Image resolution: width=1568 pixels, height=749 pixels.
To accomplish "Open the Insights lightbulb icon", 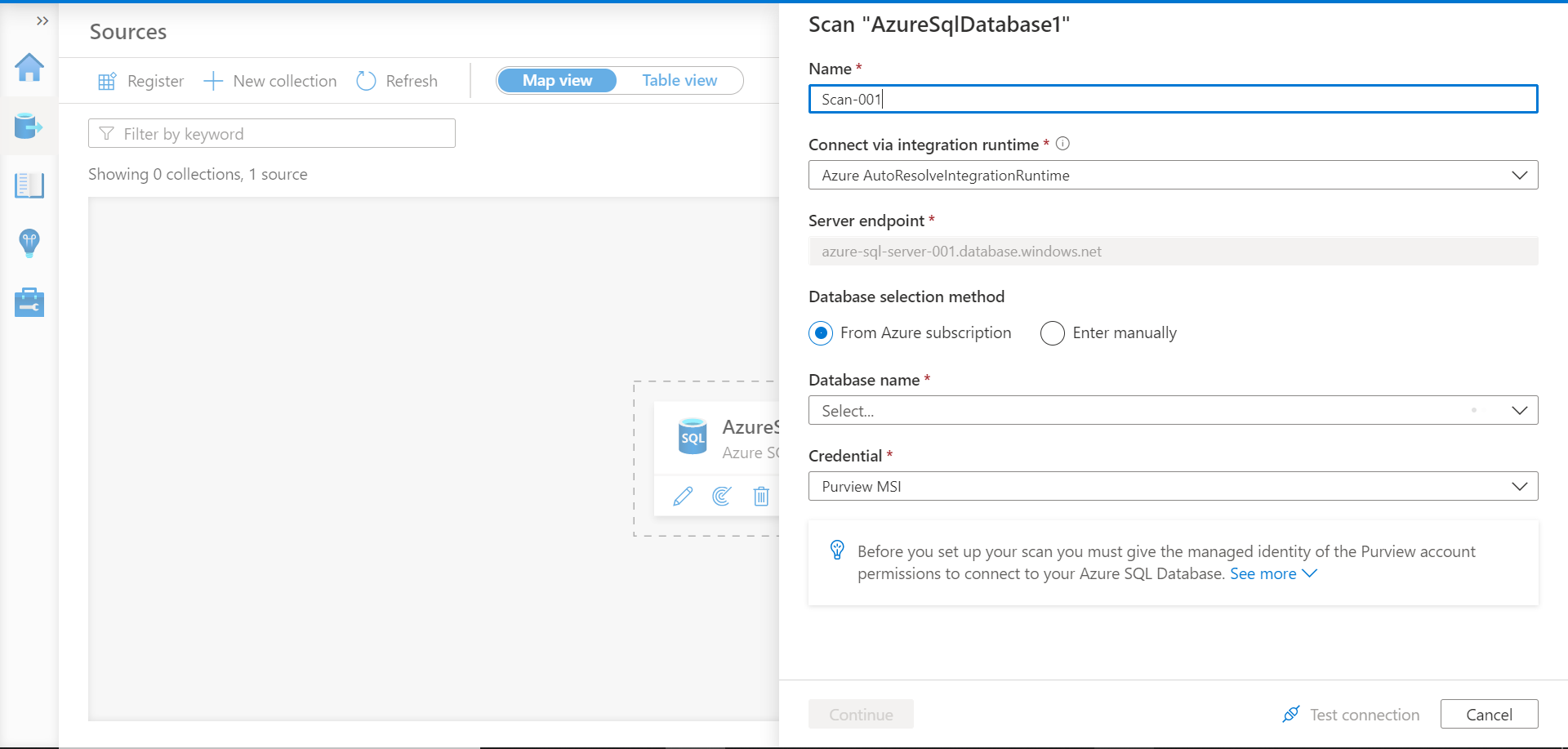I will 29,243.
